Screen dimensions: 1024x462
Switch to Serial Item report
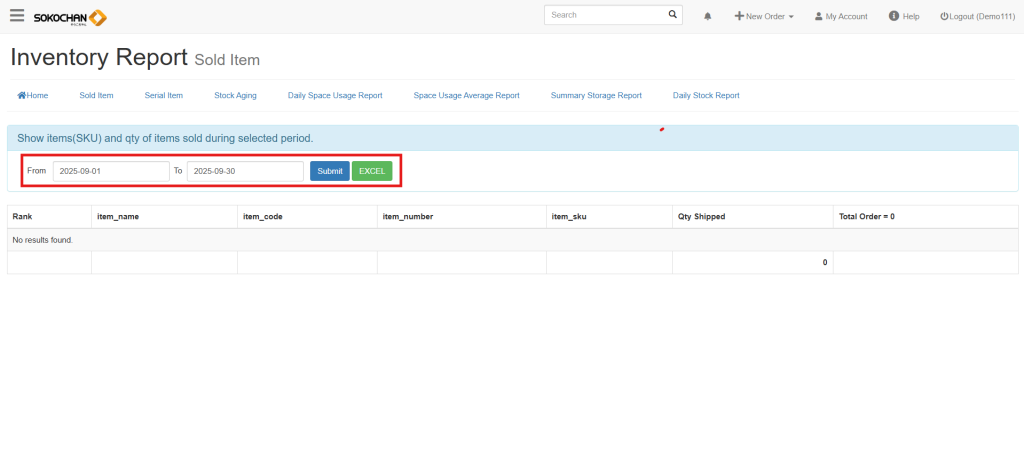tap(164, 96)
